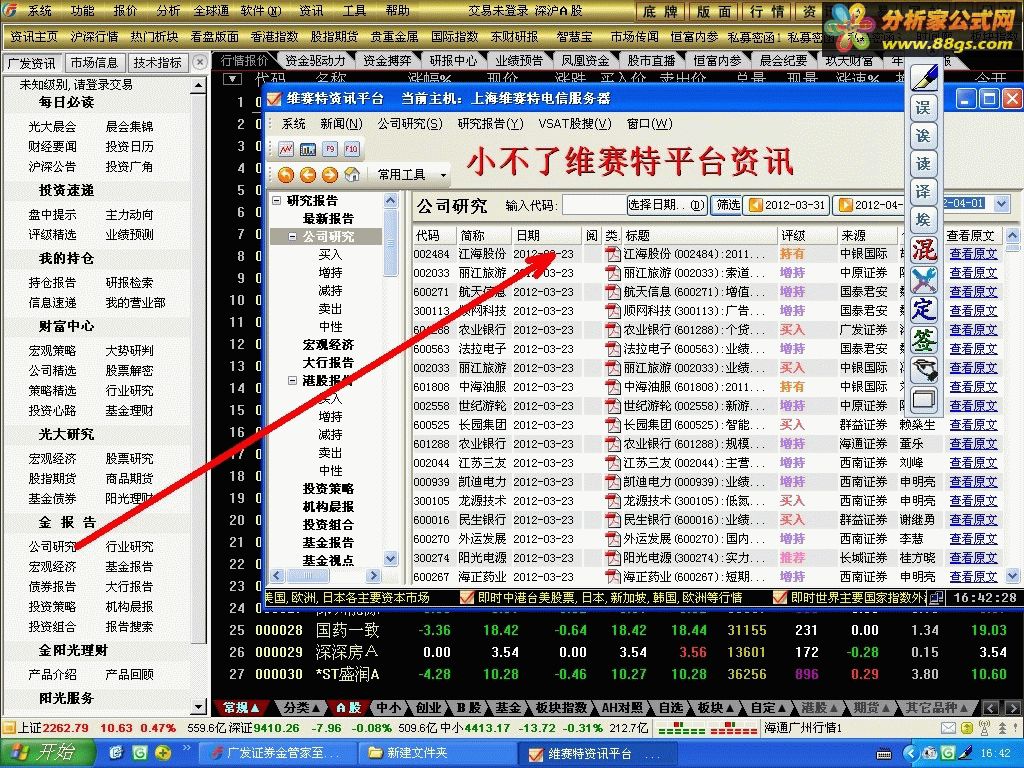The image size is (1024, 768).
Task: Click the home house icon
Action: (x=351, y=174)
